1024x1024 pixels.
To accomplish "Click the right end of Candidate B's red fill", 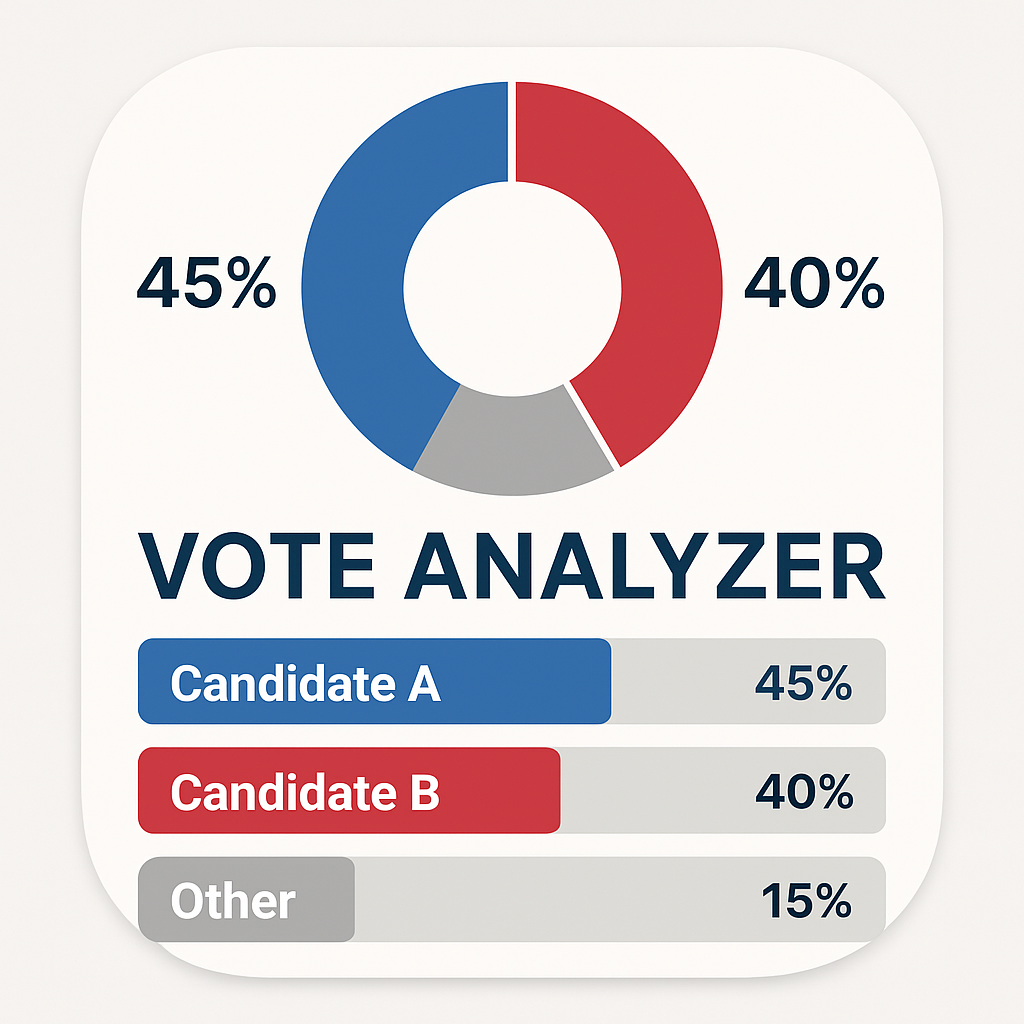I will pyautogui.click(x=554, y=792).
